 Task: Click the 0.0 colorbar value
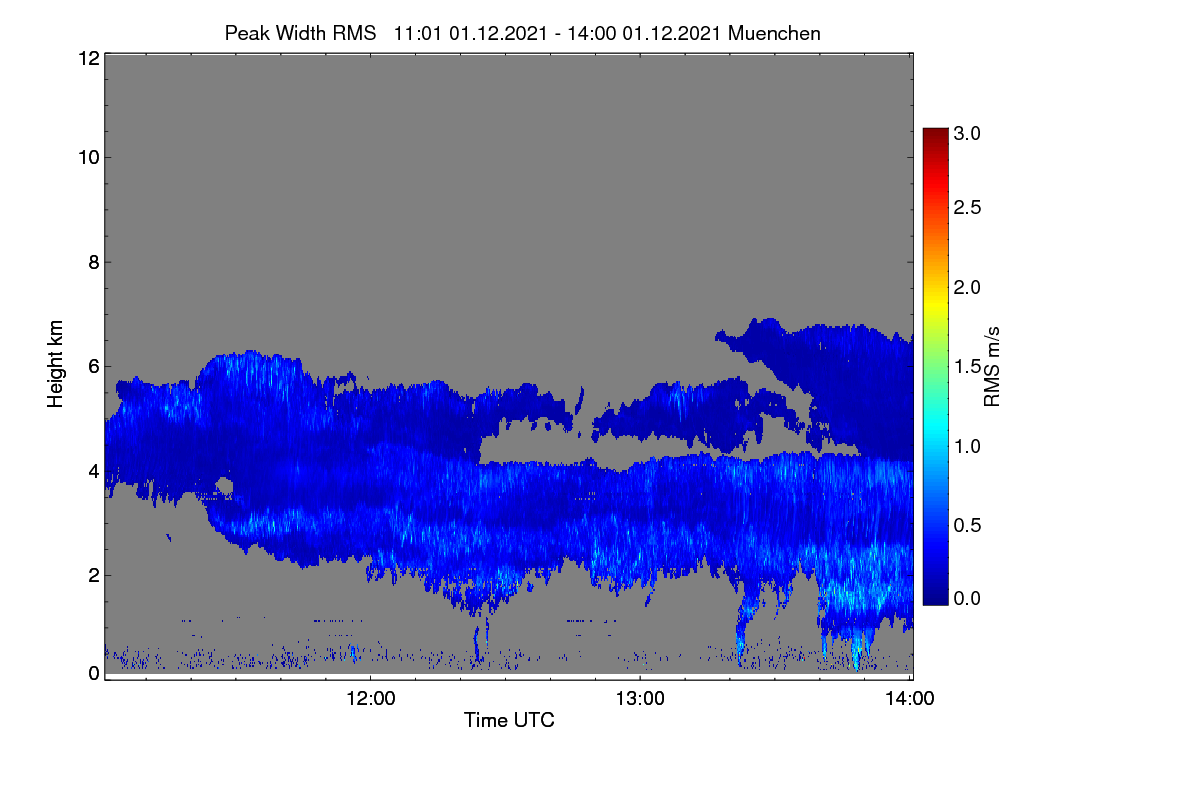967,598
